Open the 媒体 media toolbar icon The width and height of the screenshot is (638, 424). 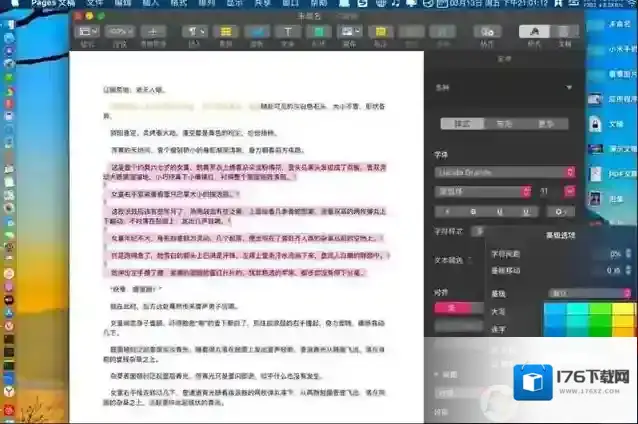coord(350,32)
